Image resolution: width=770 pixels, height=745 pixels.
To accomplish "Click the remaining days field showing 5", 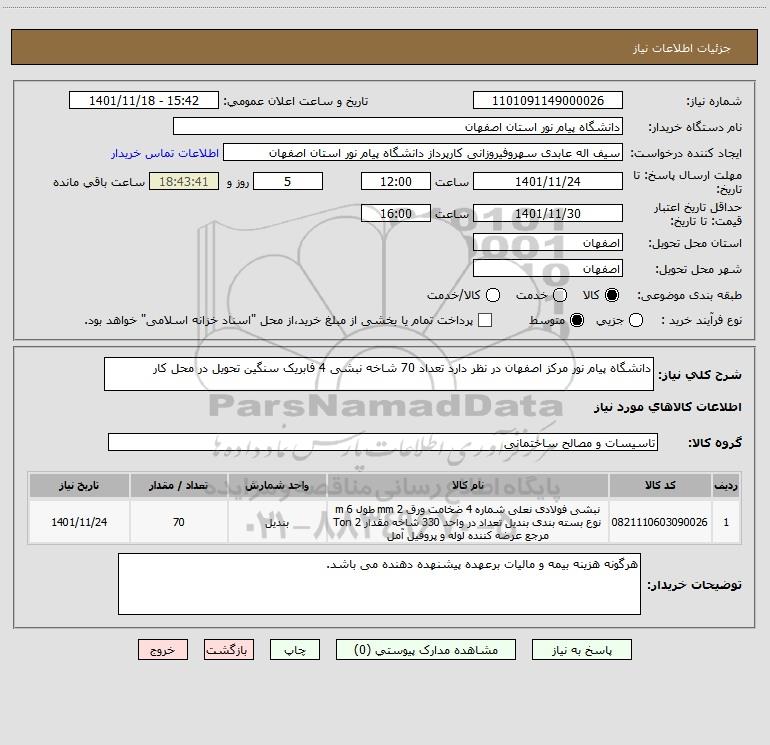I will coord(288,181).
